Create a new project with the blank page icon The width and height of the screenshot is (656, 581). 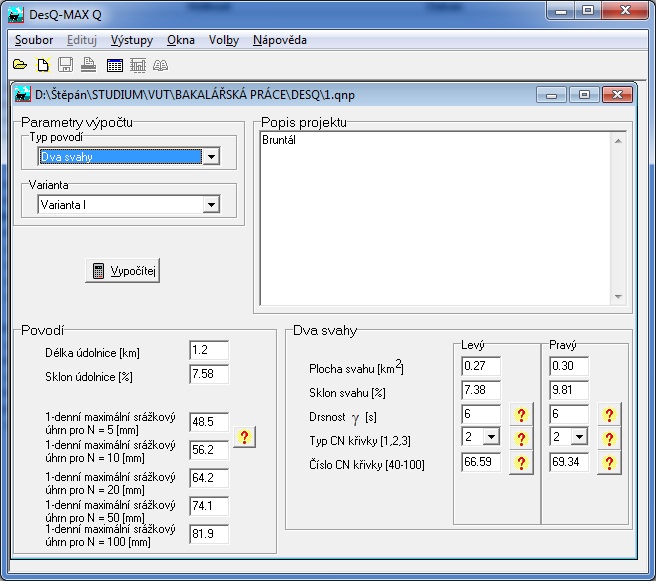pyautogui.click(x=43, y=65)
